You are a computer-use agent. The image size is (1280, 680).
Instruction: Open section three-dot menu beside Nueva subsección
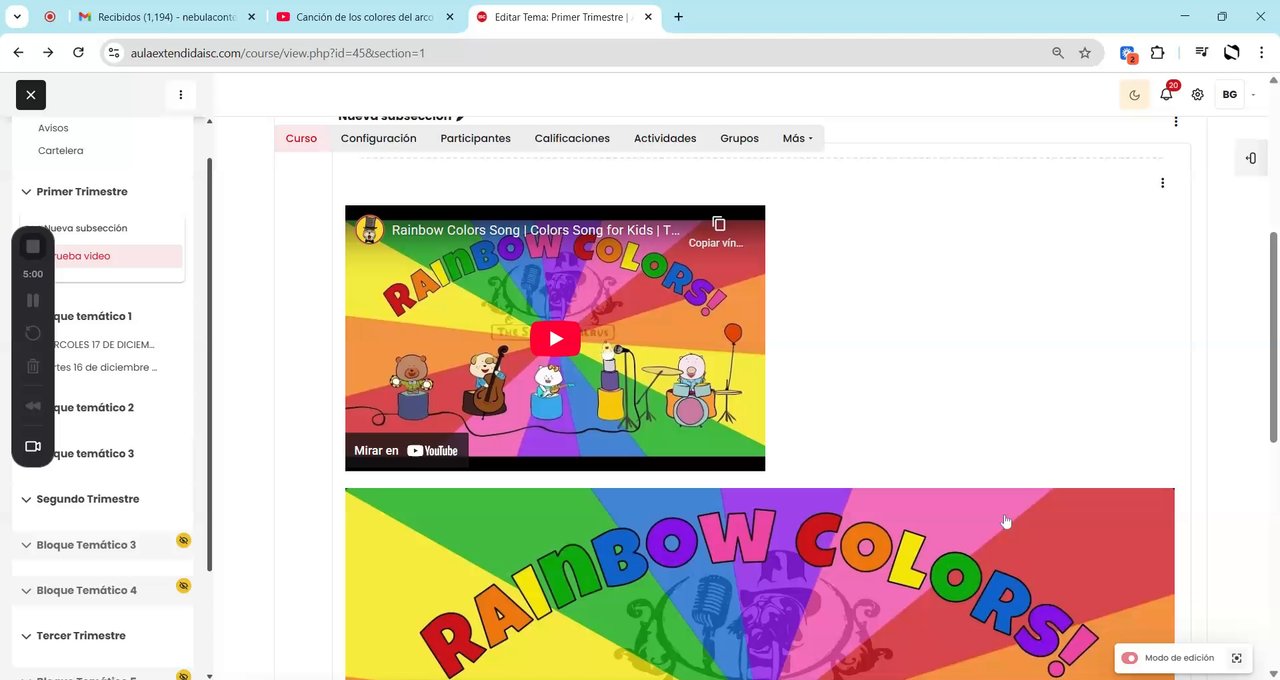coord(1176,121)
